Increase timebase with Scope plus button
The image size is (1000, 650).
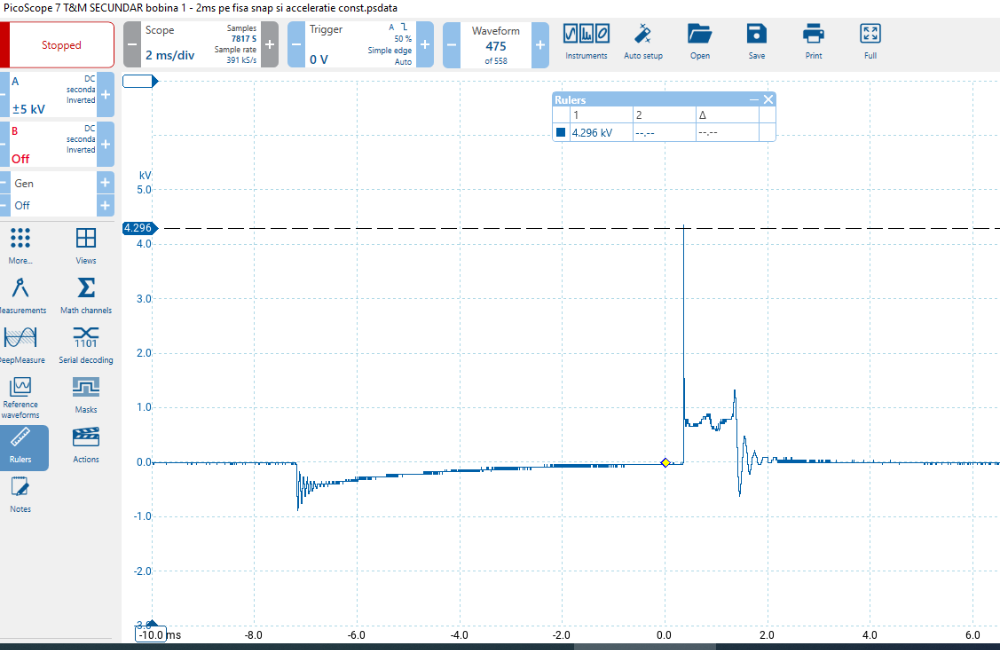click(270, 45)
